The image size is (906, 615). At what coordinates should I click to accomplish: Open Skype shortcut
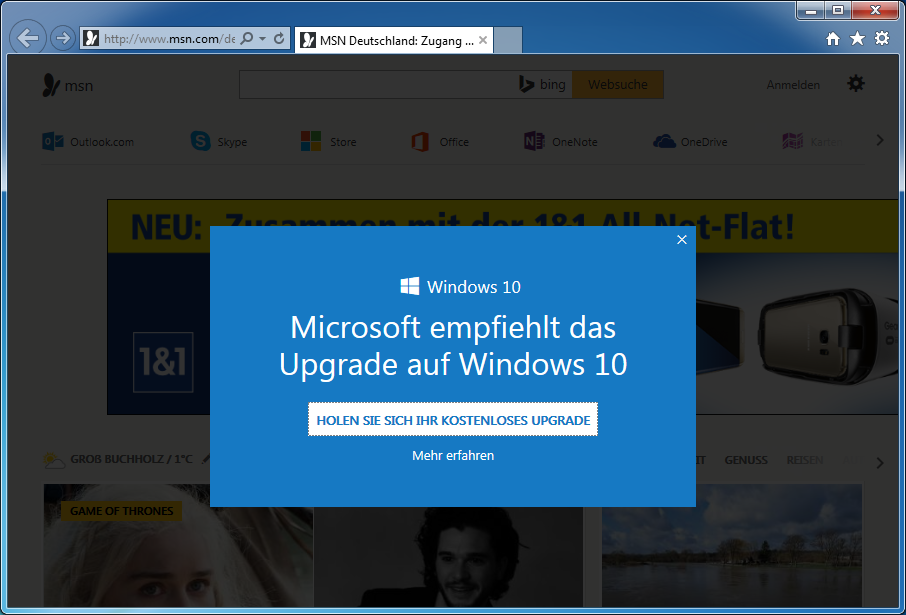pos(219,142)
